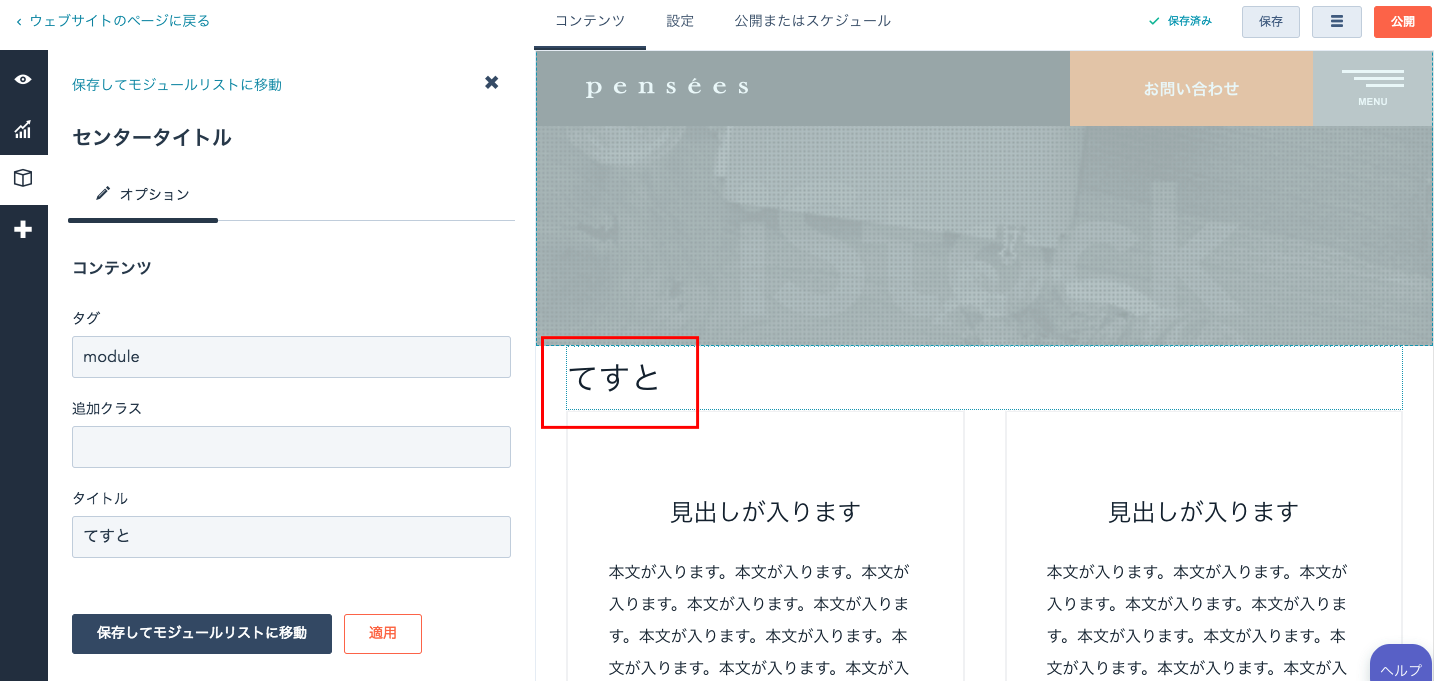Viewport: 1434px width, 681px height.
Task: Click 保存してモジュールリストに移動
Action: click(201, 633)
